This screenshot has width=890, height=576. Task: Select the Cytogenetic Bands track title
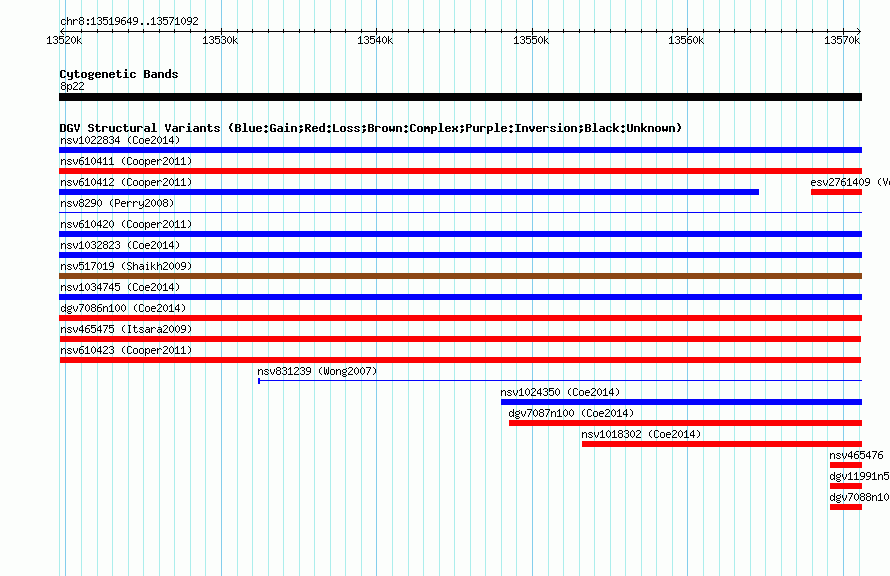tap(119, 74)
